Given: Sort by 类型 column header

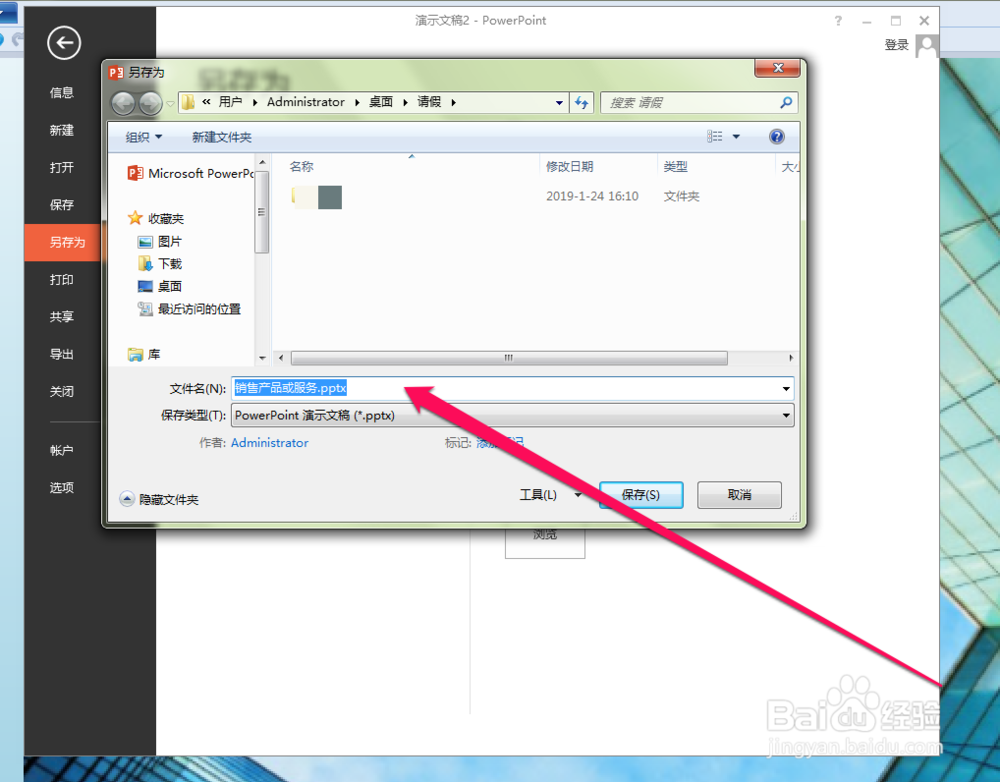Looking at the screenshot, I should (x=675, y=166).
